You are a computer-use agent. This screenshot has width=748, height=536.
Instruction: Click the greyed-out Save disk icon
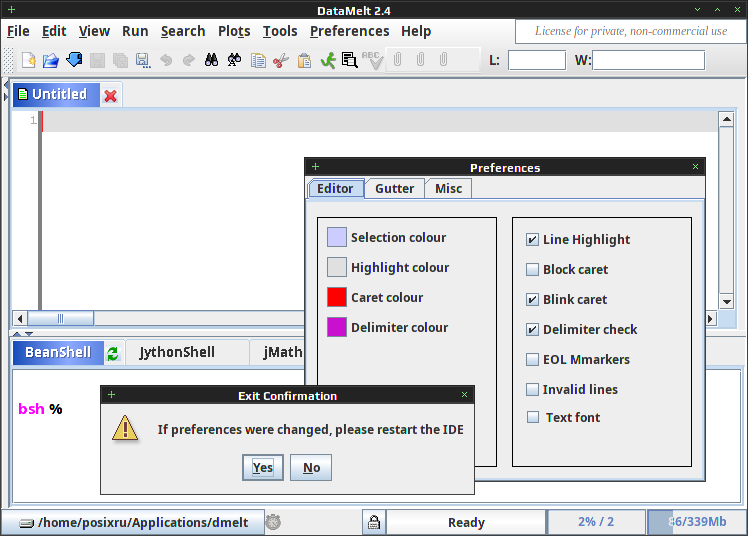(97, 61)
